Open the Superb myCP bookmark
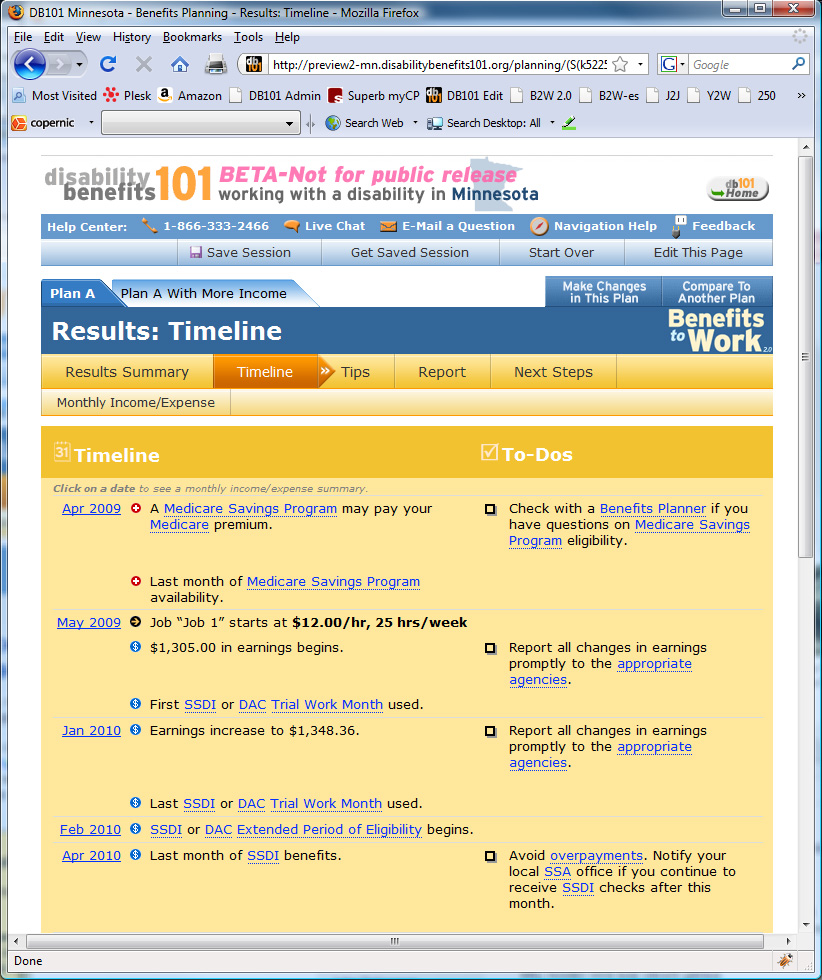Viewport: 822px width, 980px height. (x=374, y=95)
